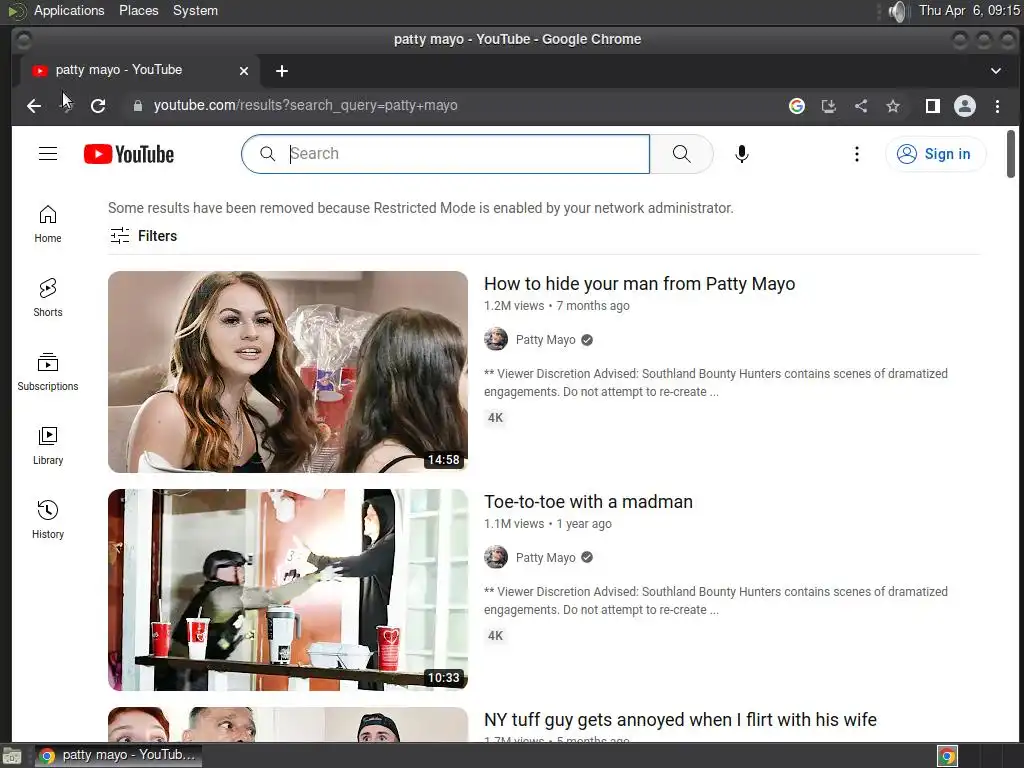The width and height of the screenshot is (1024, 768).
Task: Open History from the sidebar
Action: click(48, 520)
